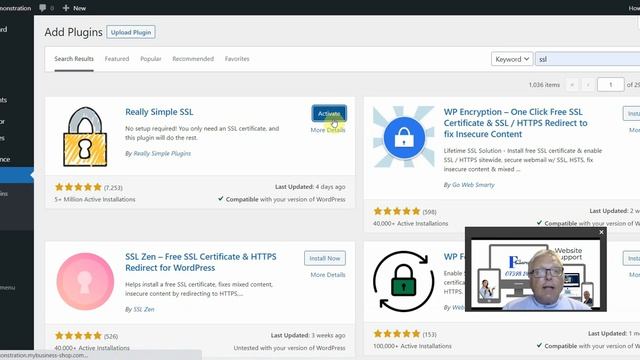Click author link Really Simple Plugins

click(162, 153)
